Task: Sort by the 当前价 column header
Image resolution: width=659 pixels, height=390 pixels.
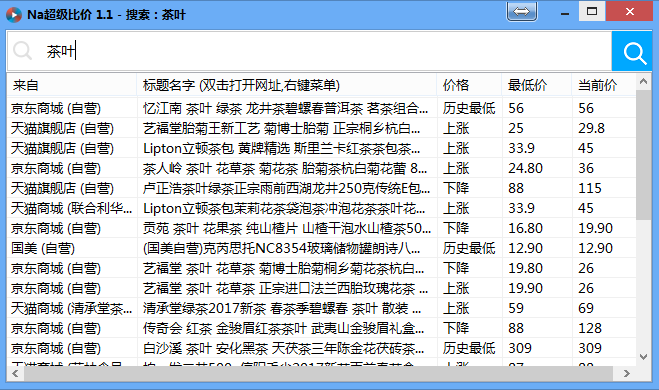Action: [x=604, y=85]
